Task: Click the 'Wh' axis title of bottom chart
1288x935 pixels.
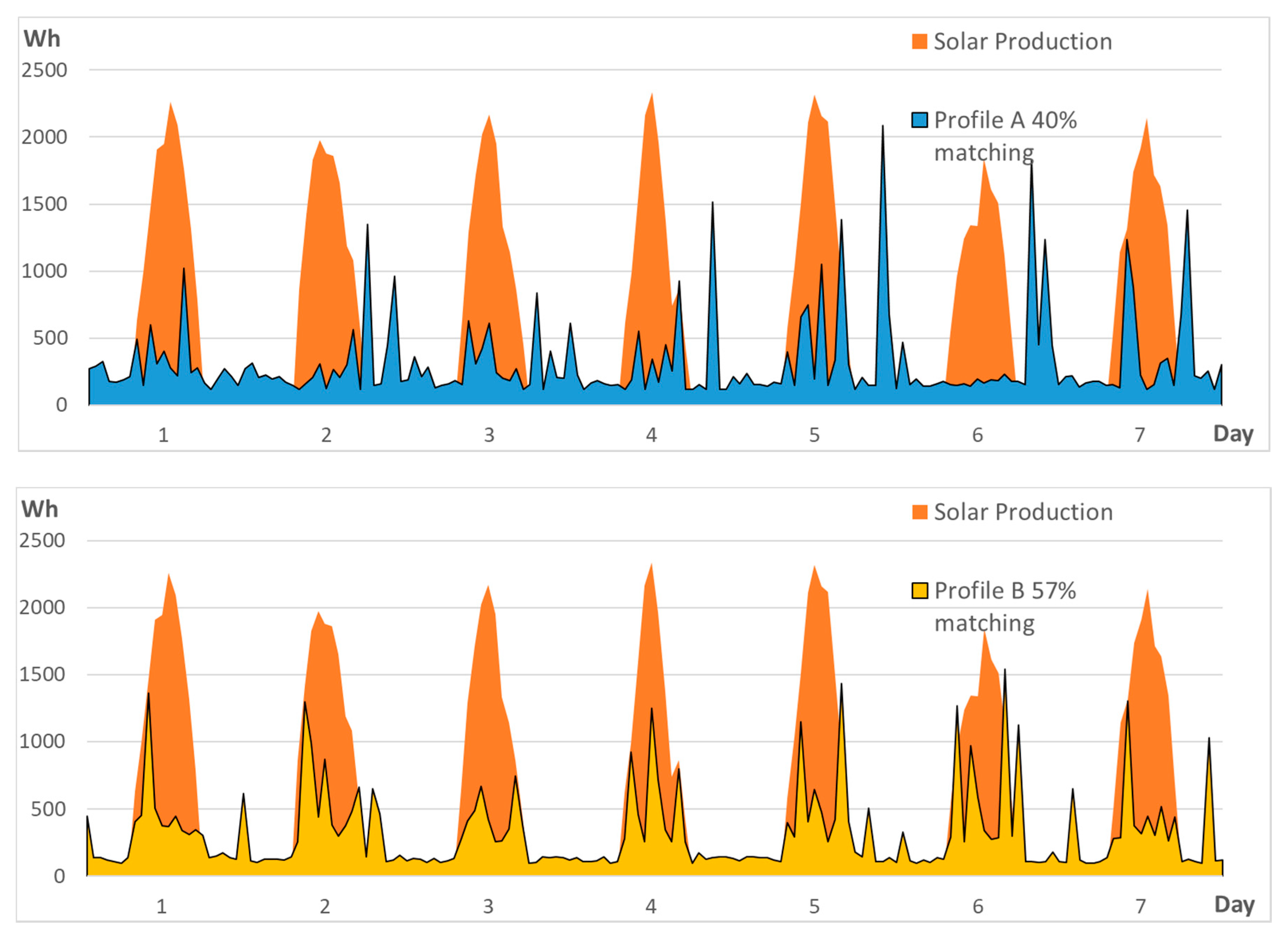Action: tap(40, 509)
